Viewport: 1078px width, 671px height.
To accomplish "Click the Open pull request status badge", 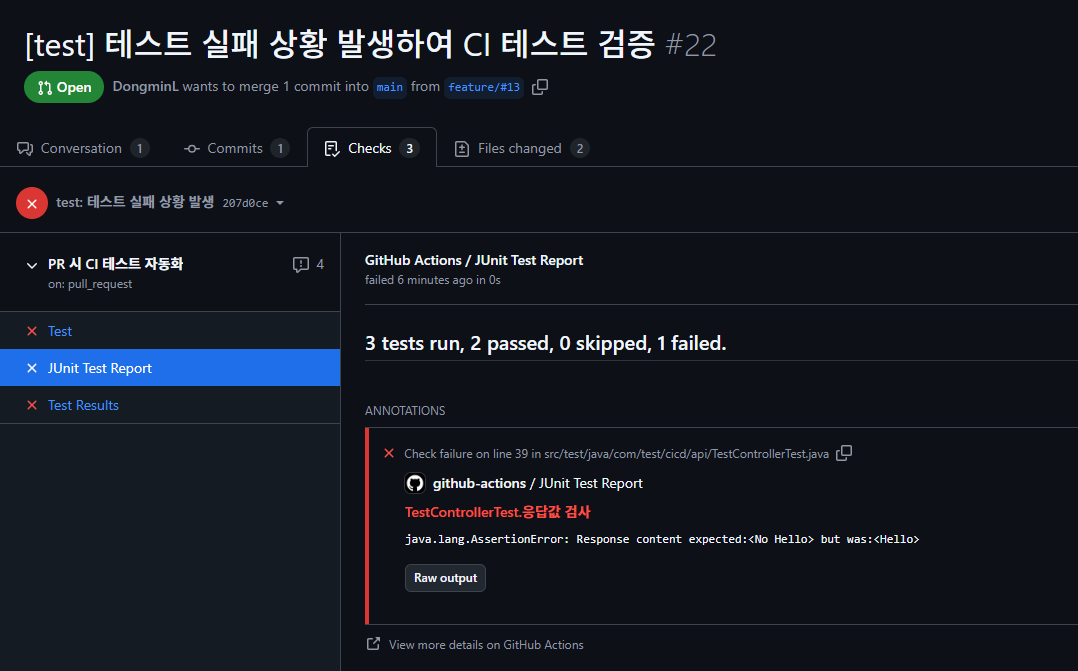I will (x=64, y=87).
